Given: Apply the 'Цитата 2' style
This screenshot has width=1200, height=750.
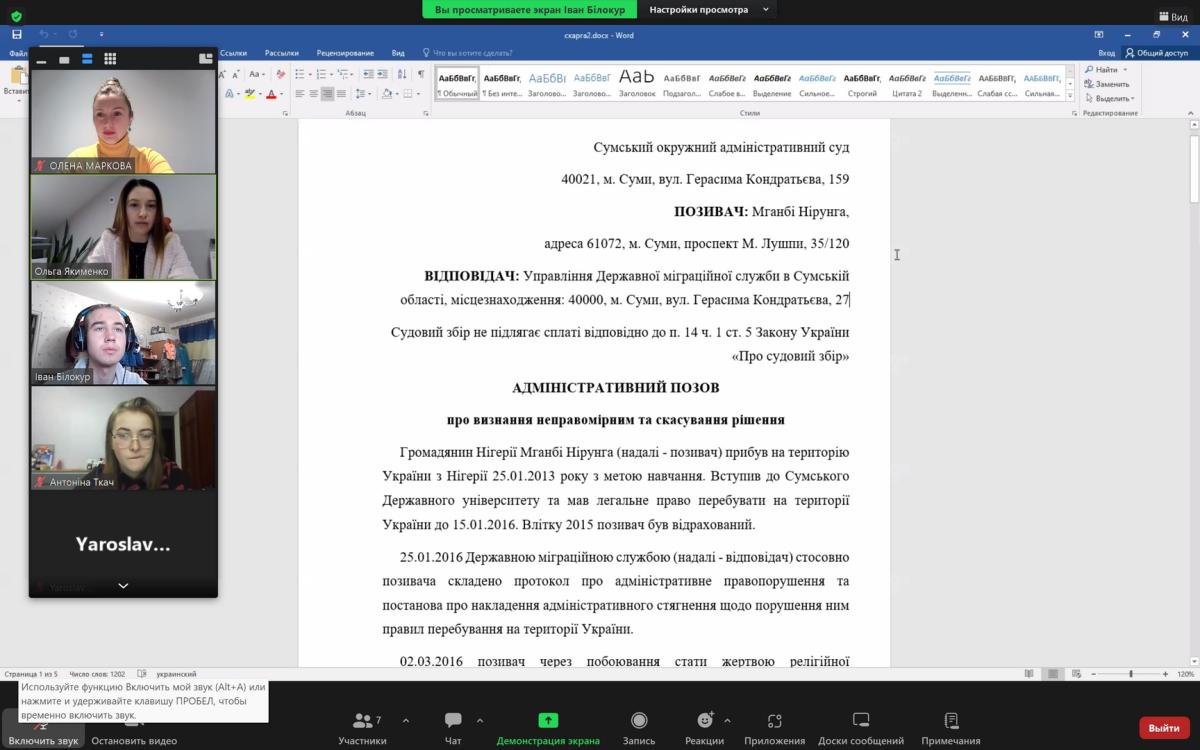Looking at the screenshot, I should (x=907, y=84).
